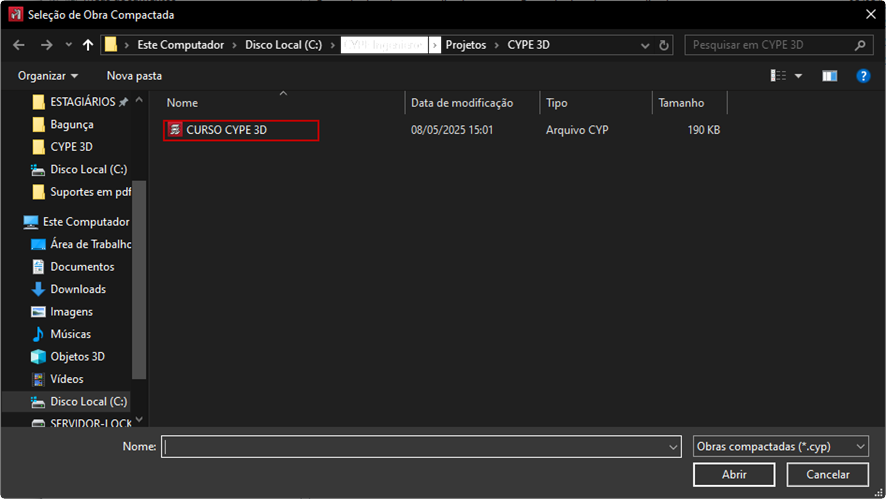
Task: Expand the chevron after Este Computador in path
Action: [234, 45]
